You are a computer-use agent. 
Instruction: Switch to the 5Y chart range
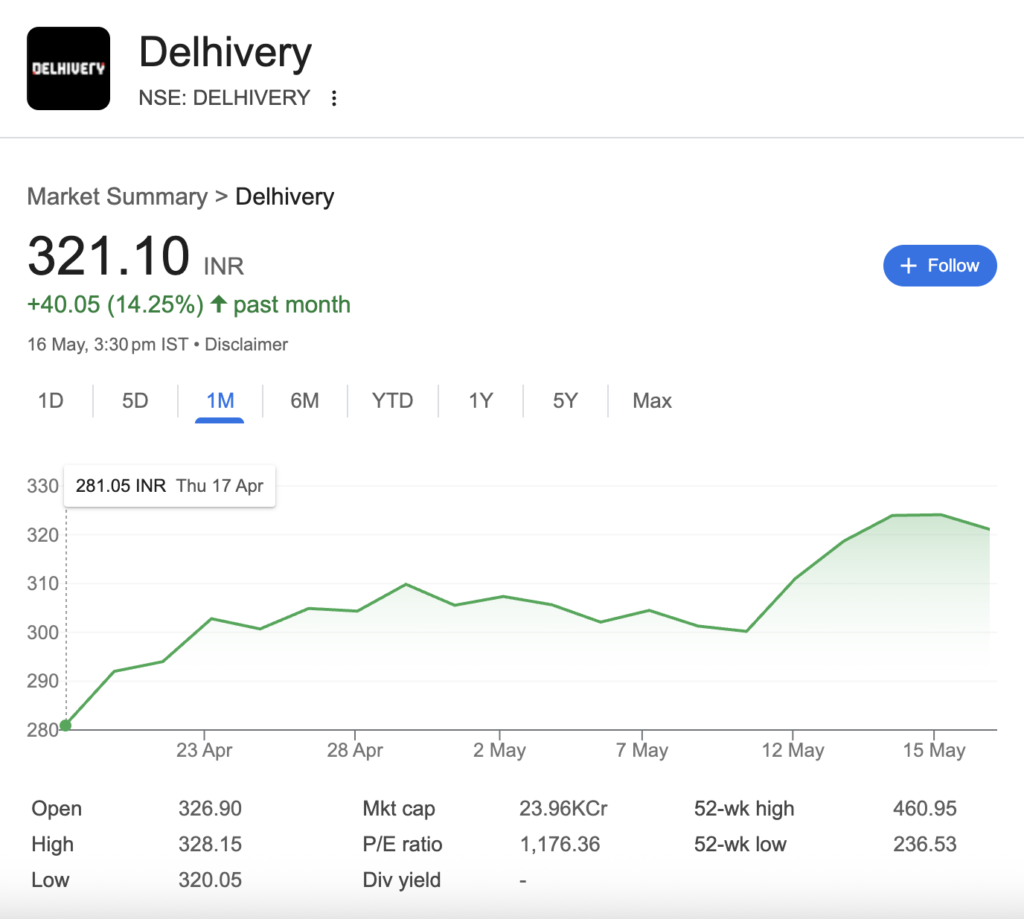click(x=566, y=400)
